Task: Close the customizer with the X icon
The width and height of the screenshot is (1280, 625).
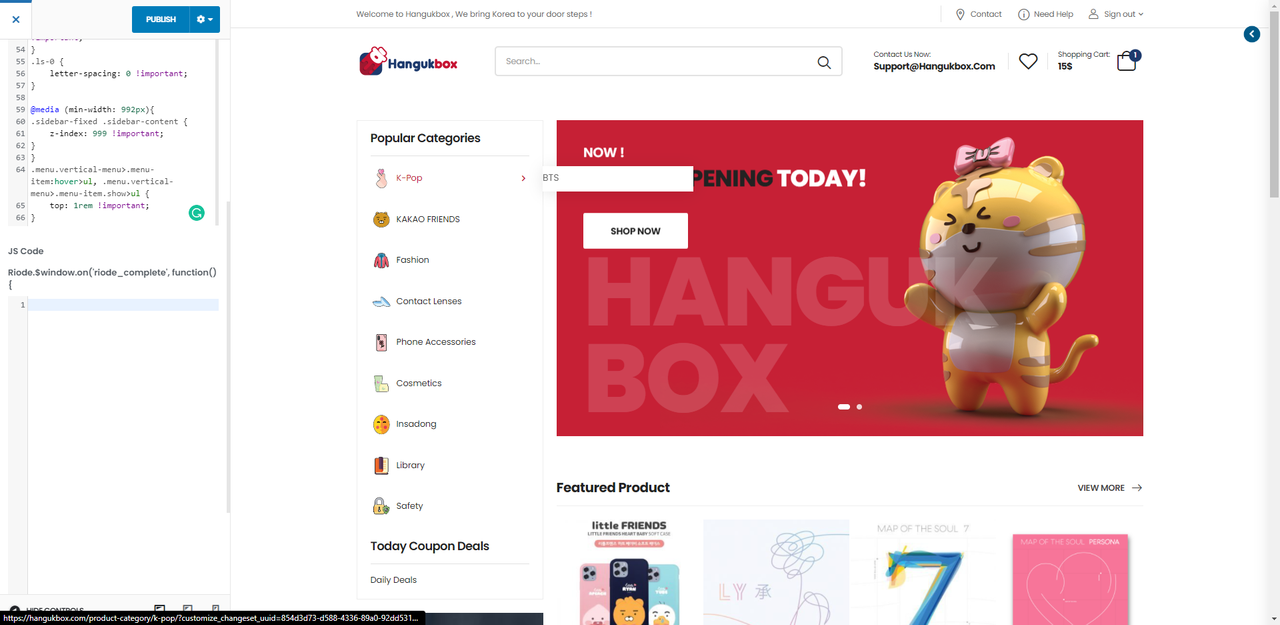Action: (15, 19)
